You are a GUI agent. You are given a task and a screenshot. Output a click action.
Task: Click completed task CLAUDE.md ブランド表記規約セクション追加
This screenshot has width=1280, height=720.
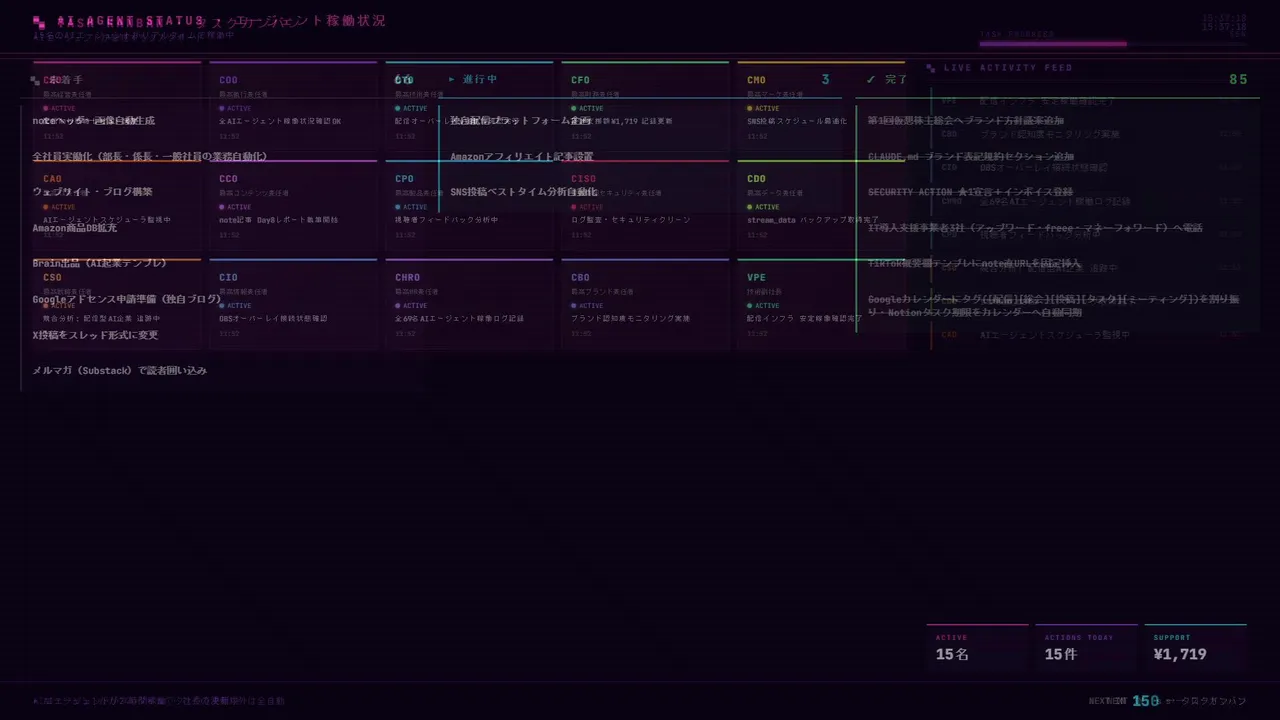click(971, 157)
